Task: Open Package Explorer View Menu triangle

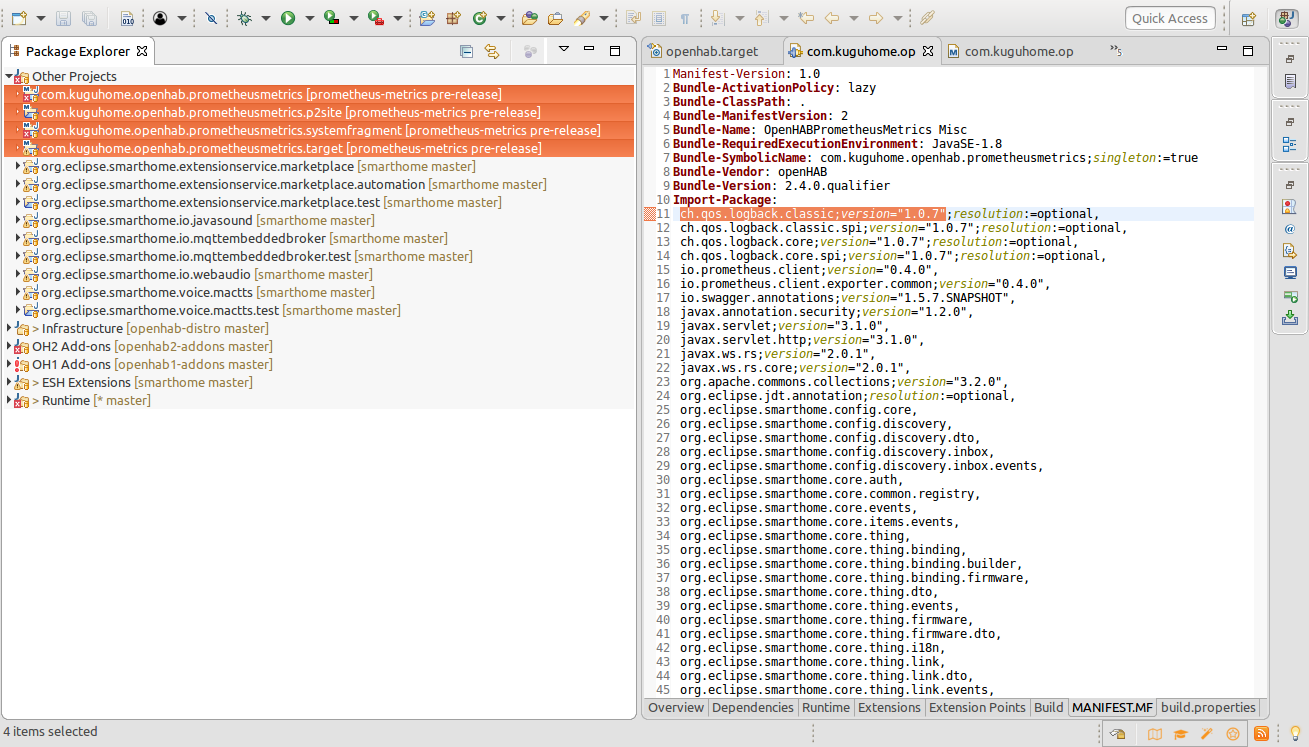Action: click(563, 49)
